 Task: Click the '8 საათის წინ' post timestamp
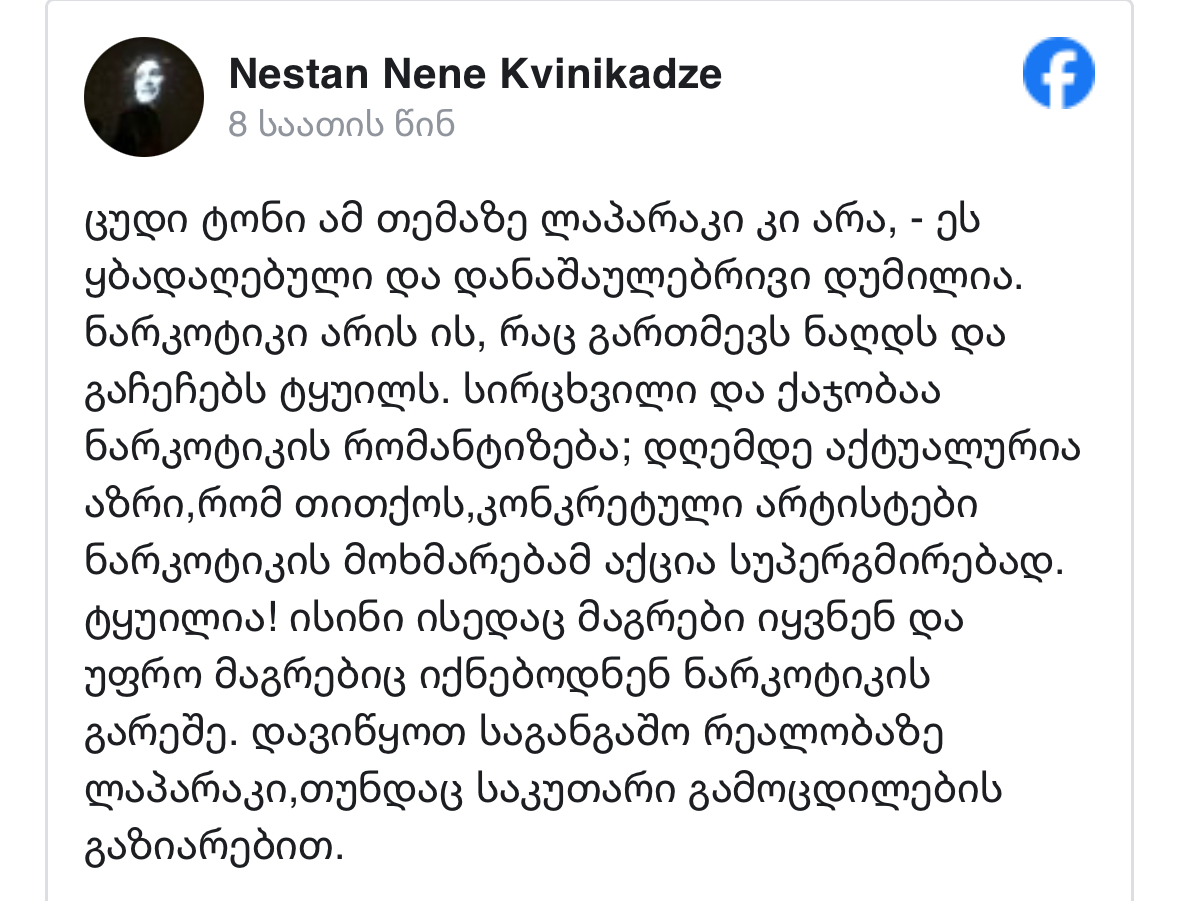(341, 125)
